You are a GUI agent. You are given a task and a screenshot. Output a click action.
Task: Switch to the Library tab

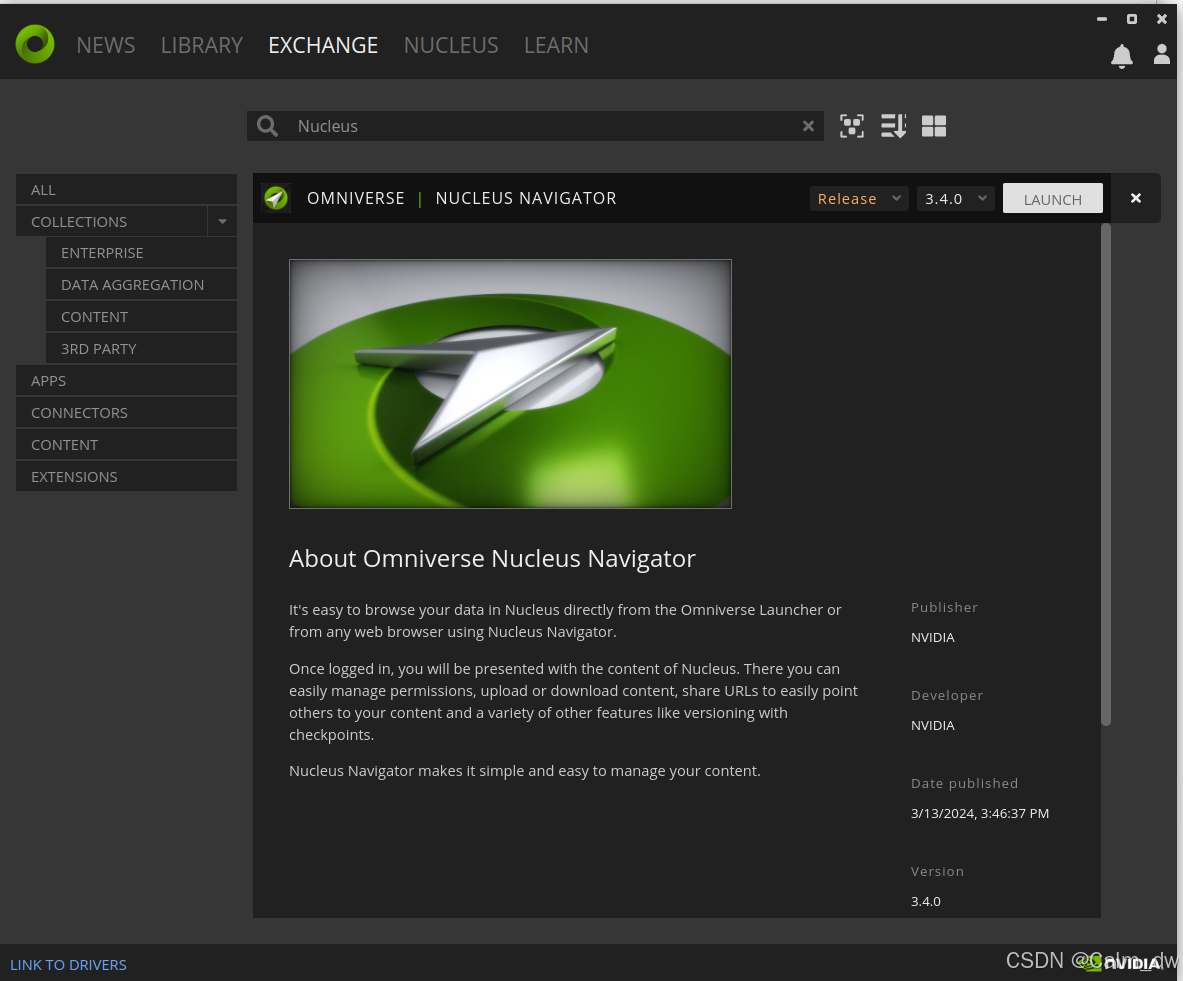point(202,45)
